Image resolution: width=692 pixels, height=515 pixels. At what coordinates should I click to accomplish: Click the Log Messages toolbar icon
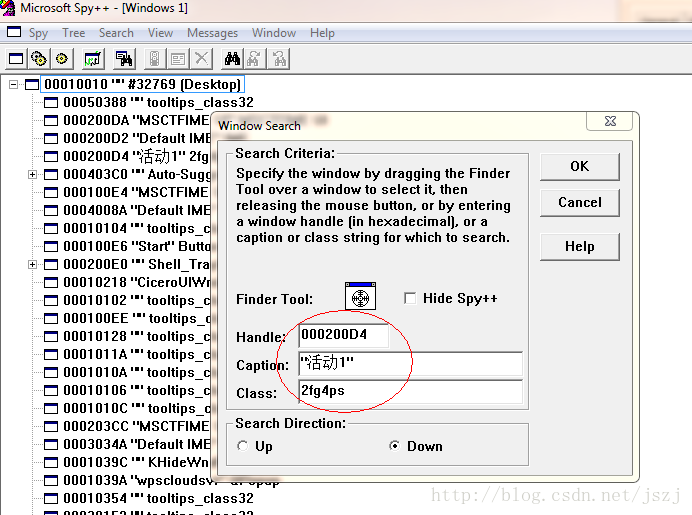[93, 59]
